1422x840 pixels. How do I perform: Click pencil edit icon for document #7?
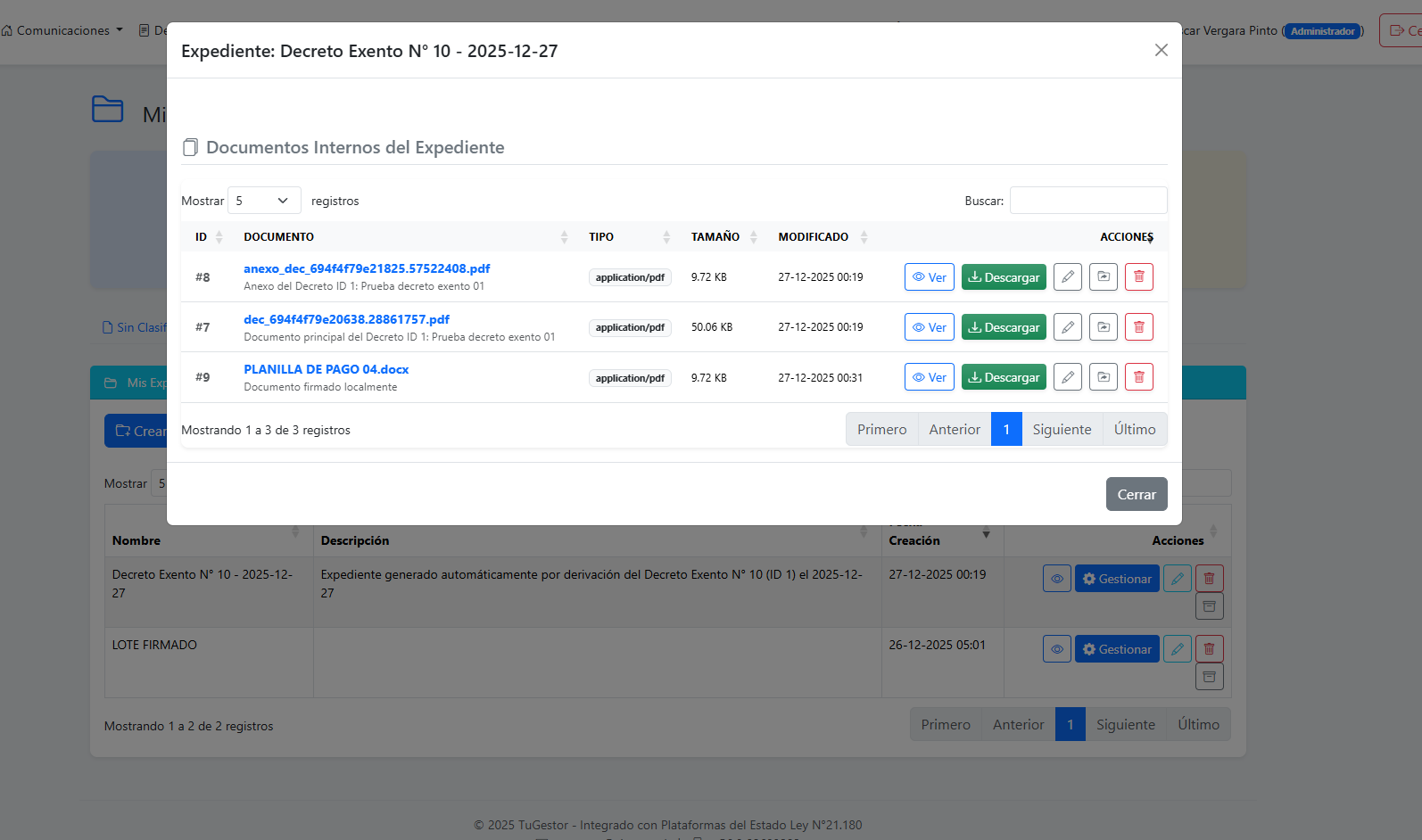(1067, 327)
